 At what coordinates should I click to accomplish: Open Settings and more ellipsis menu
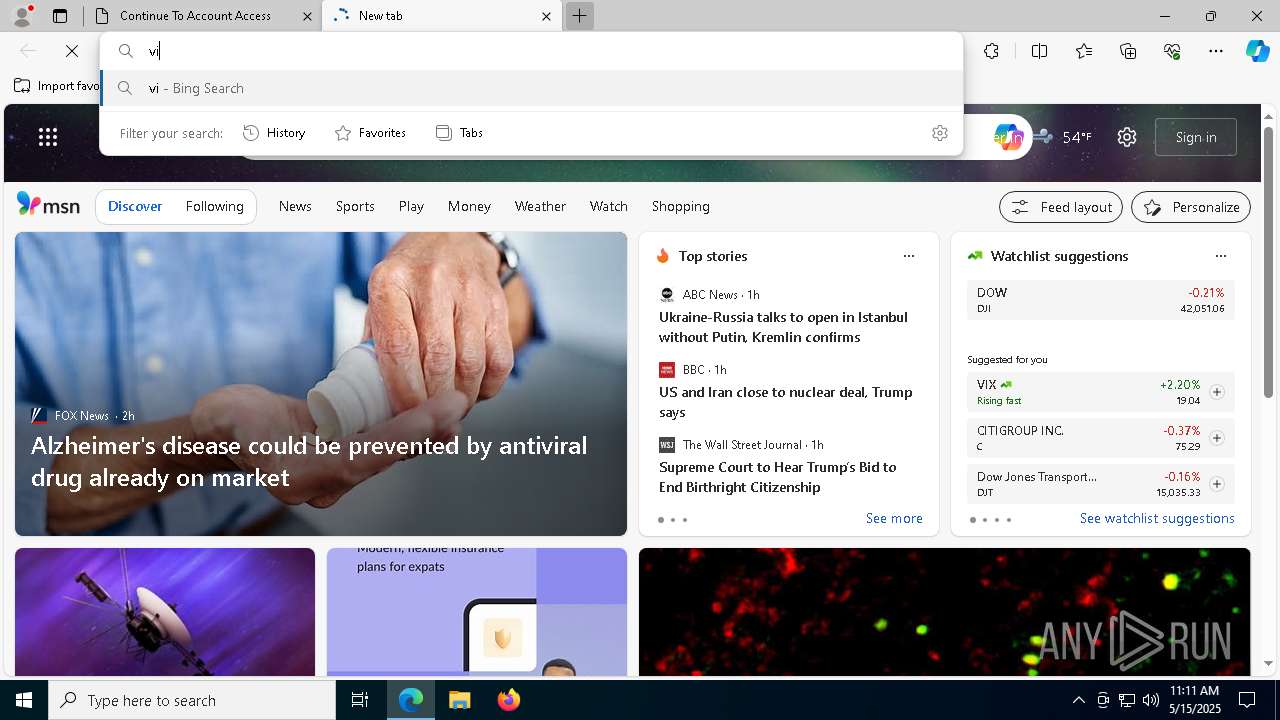(1216, 51)
